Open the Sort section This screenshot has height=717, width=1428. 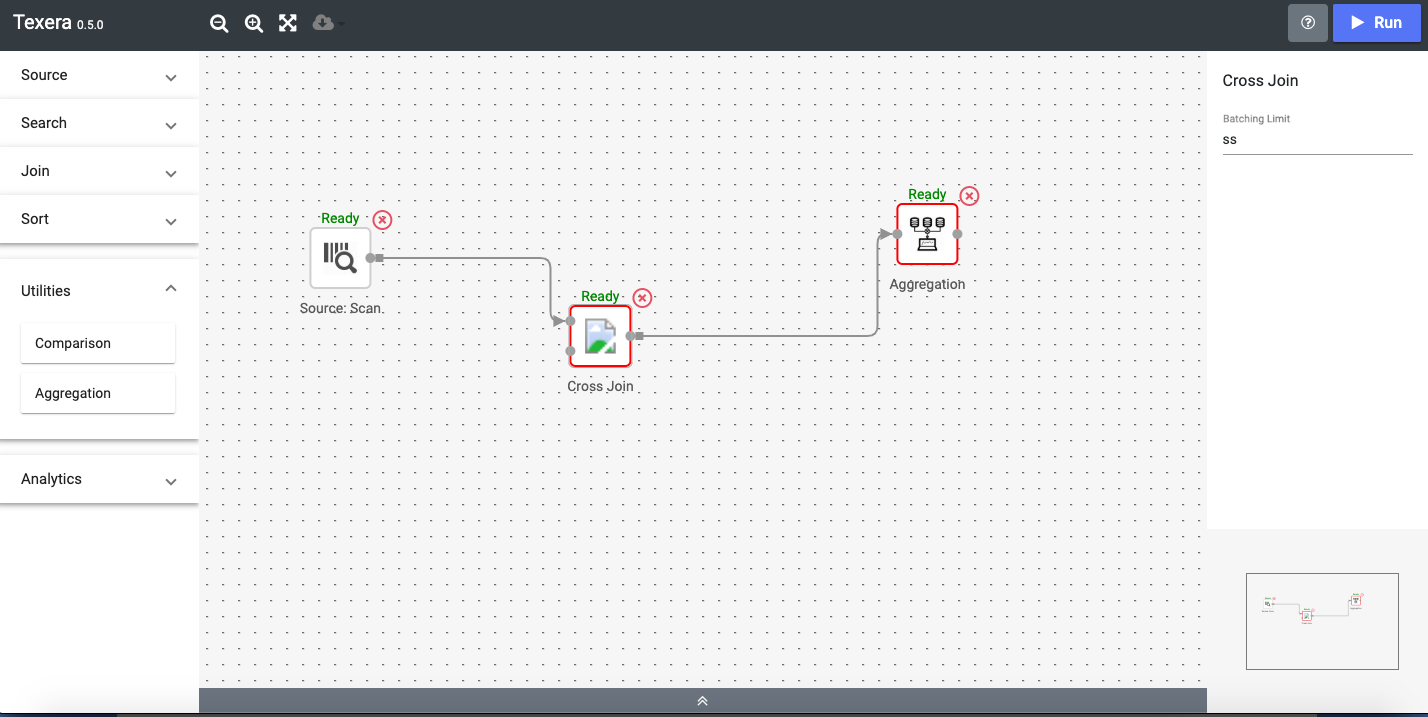coord(97,218)
